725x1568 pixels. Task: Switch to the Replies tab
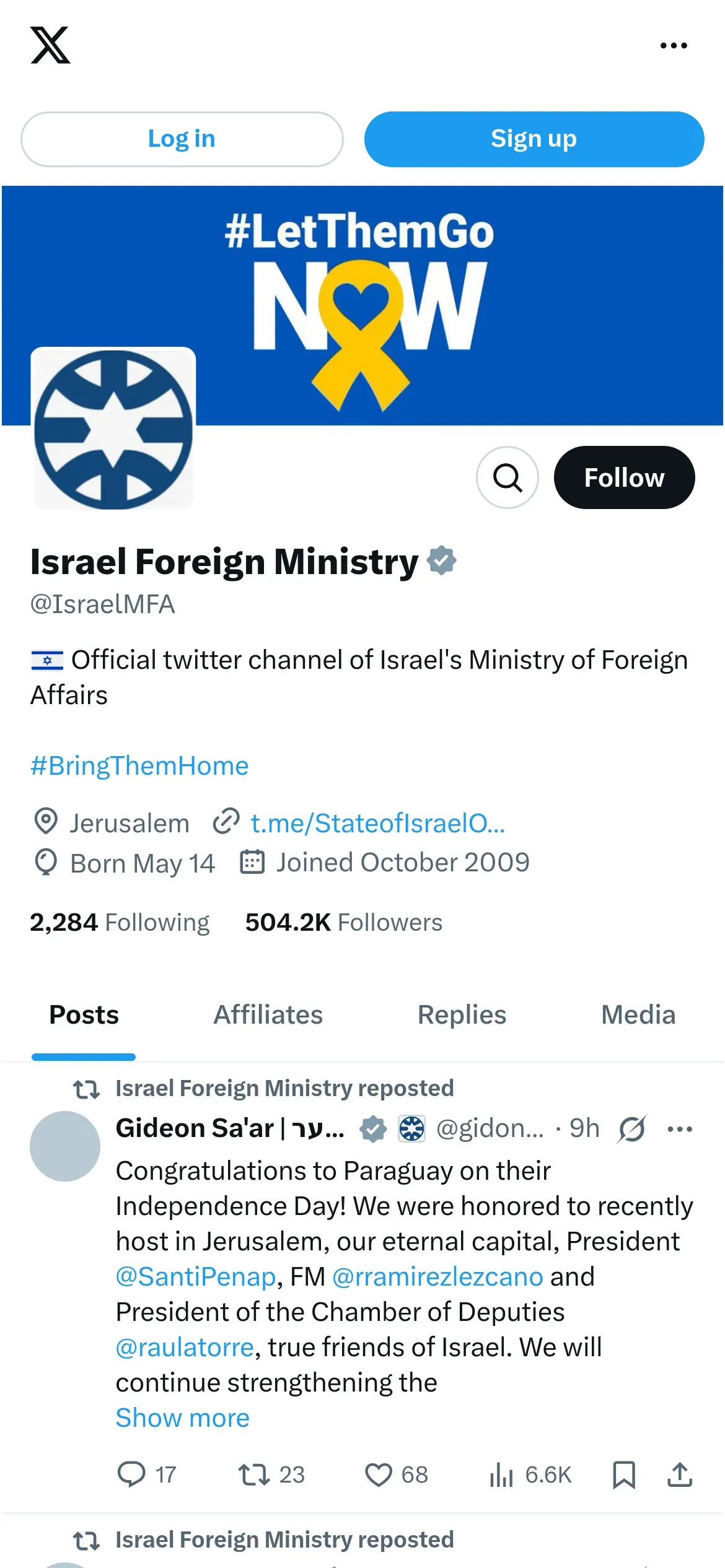pyautogui.click(x=462, y=1015)
